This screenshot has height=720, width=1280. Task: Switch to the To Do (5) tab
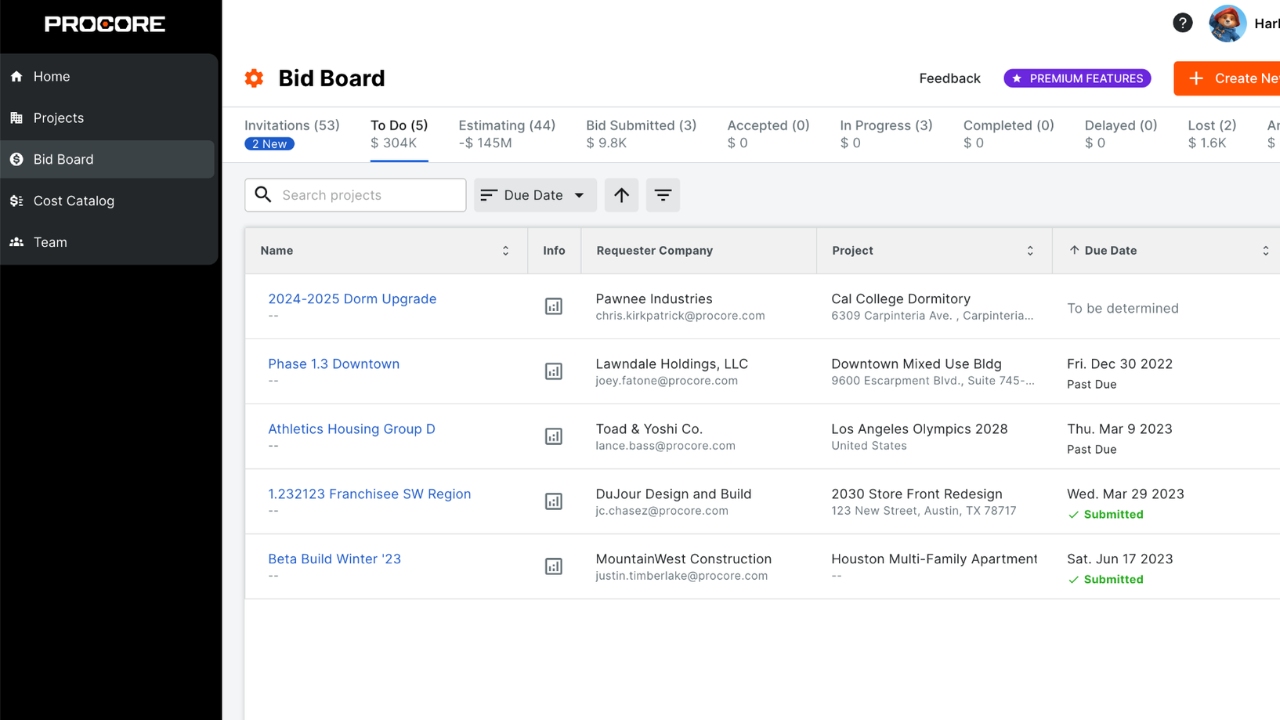pyautogui.click(x=399, y=134)
